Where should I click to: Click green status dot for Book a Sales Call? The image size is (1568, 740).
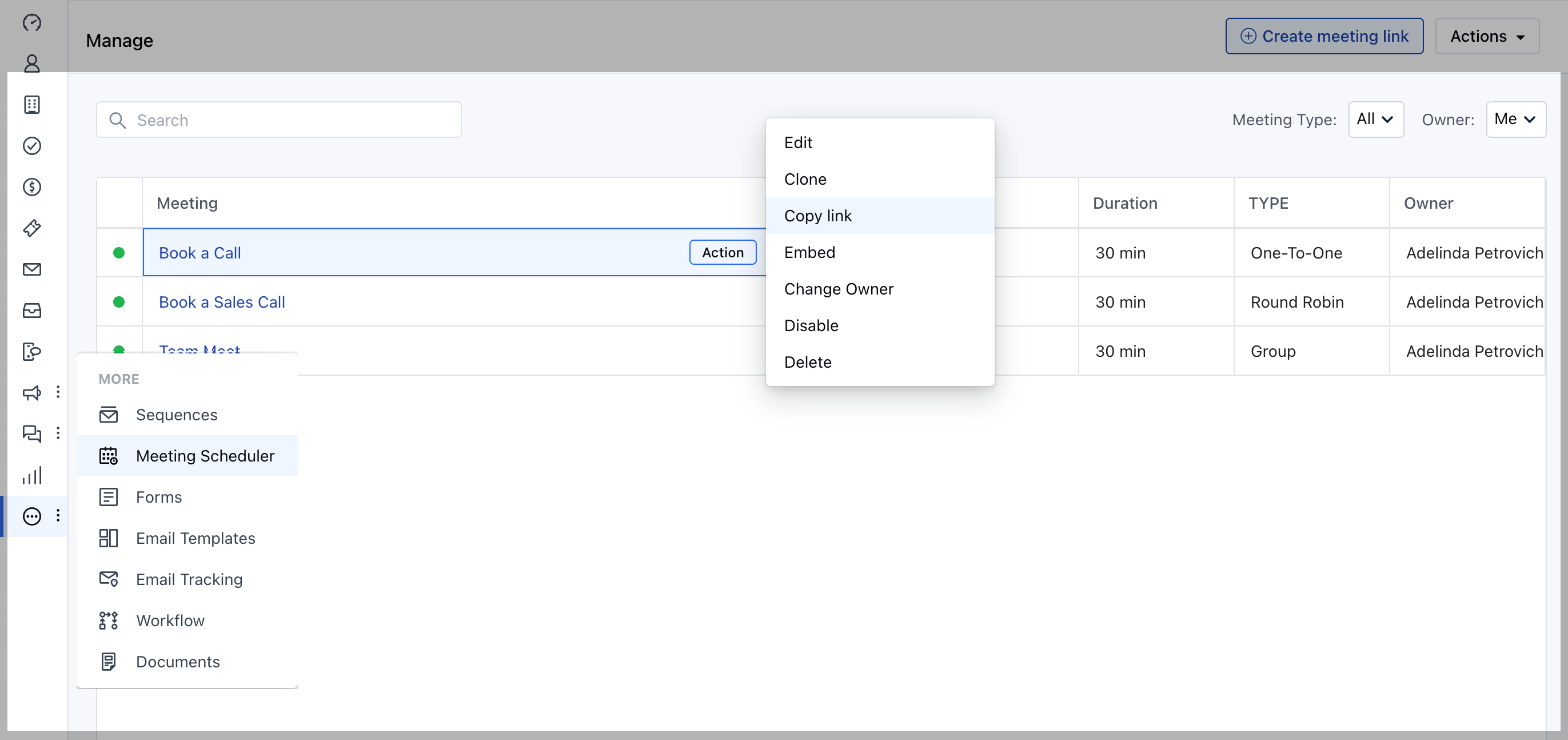click(119, 302)
